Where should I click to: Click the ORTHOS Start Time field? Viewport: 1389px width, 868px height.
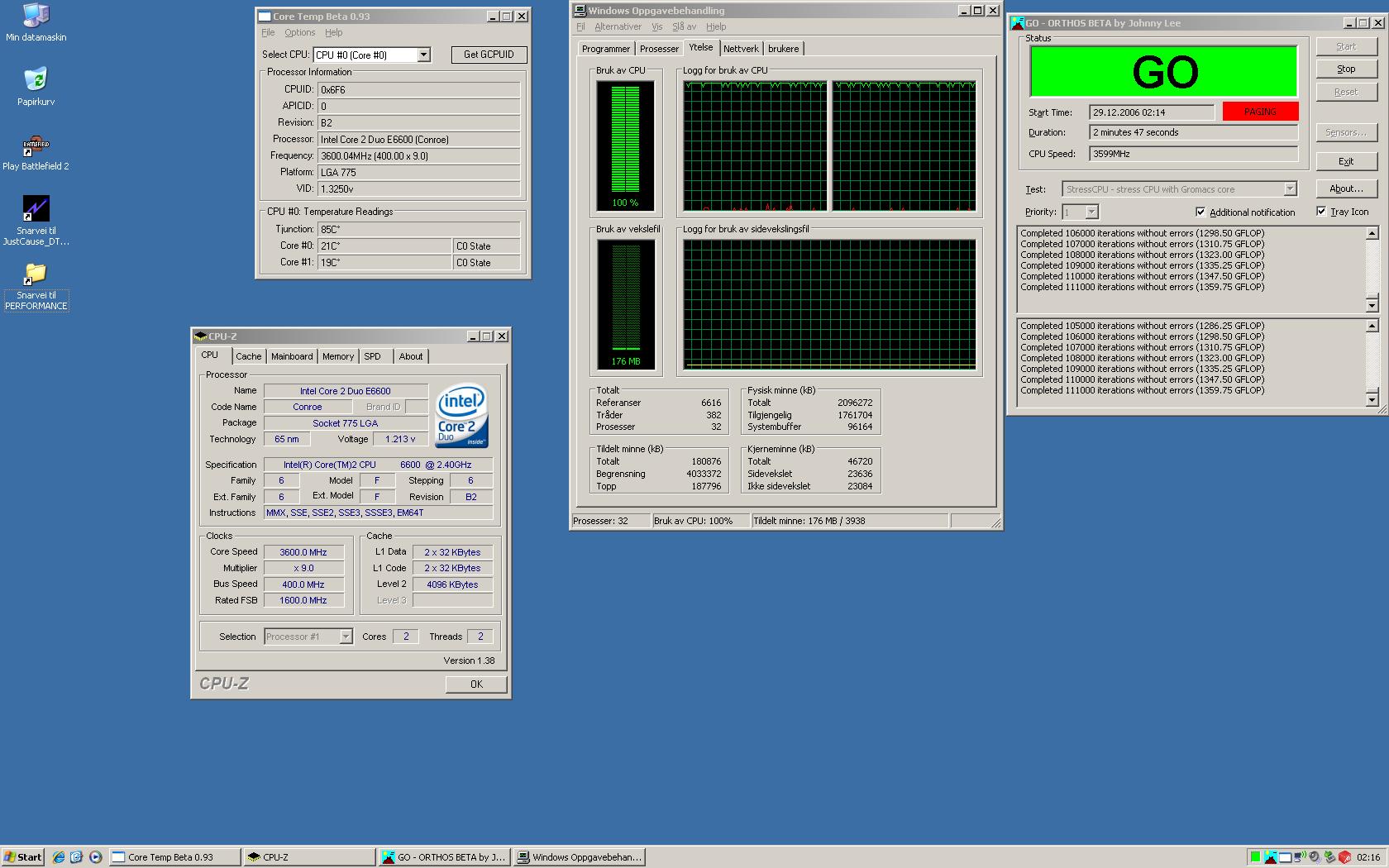pyautogui.click(x=1152, y=112)
